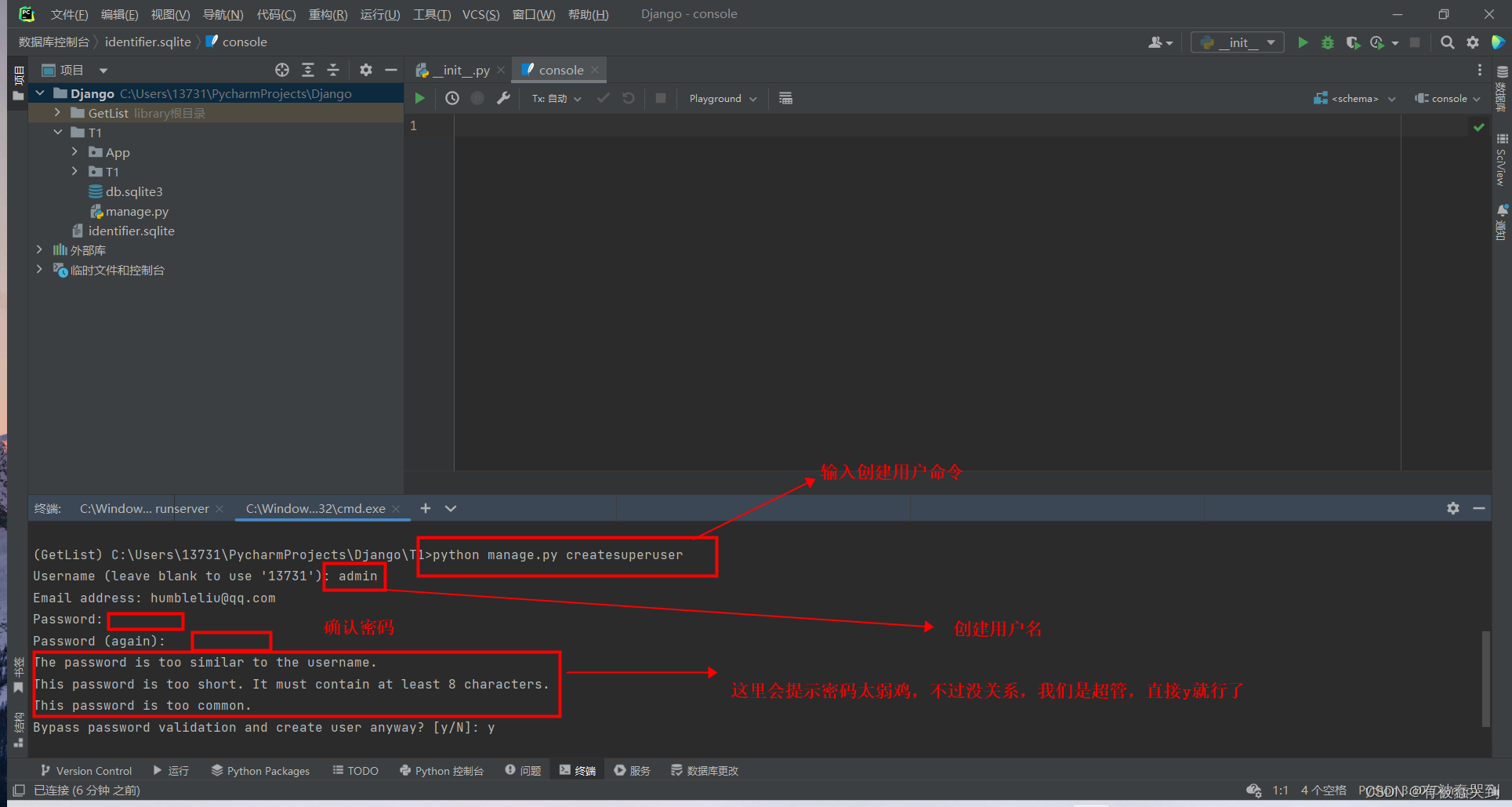Collapse the Django project root
Screen dimensions: 1512x807
[40, 93]
